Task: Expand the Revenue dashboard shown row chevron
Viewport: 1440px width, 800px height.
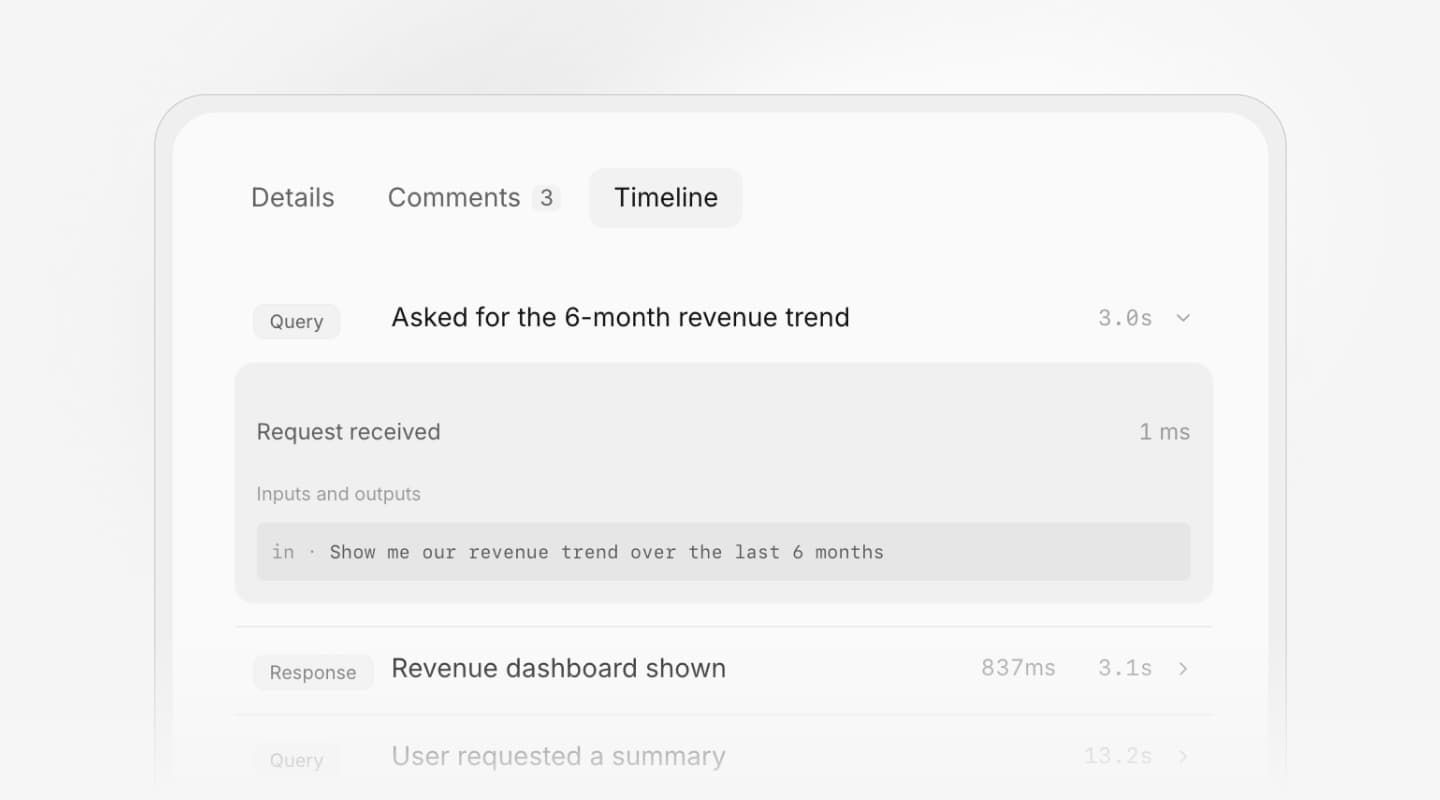Action: (1183, 669)
